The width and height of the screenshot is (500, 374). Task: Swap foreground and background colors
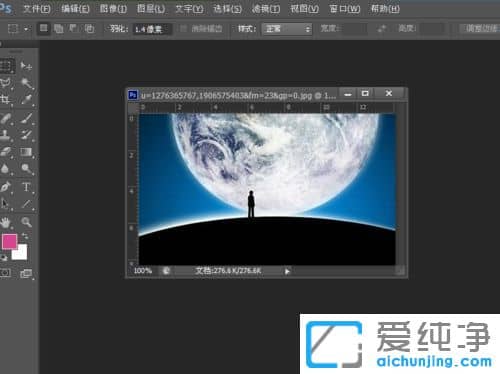25,236
